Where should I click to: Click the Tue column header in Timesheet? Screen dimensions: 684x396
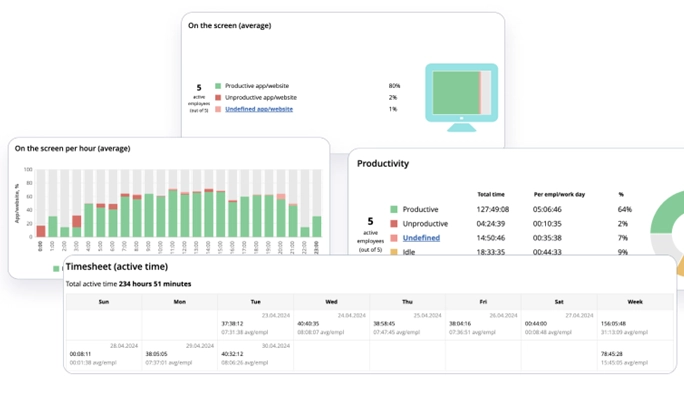(256, 302)
